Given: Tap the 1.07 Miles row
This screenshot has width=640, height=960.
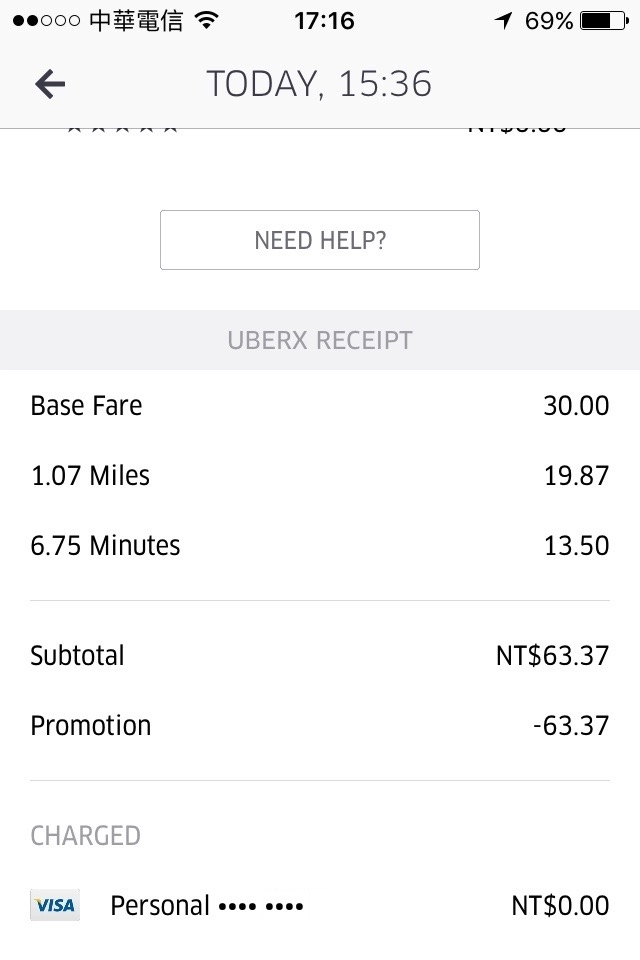Looking at the screenshot, I should (89, 476).
